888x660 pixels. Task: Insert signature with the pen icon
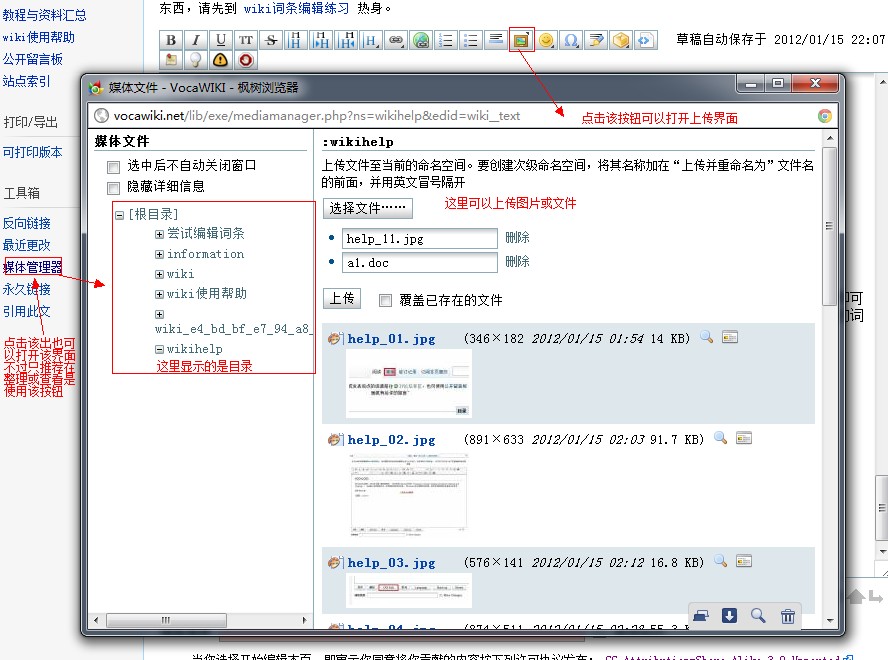(x=596, y=40)
